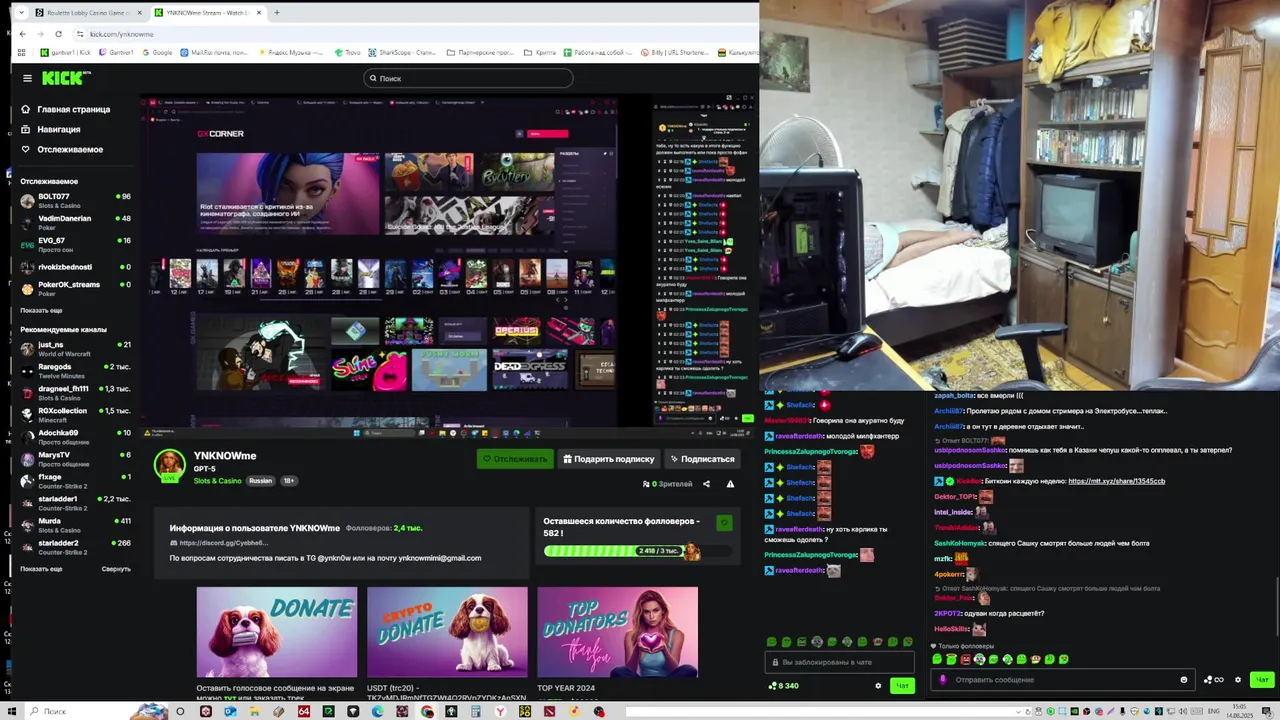1280x720 pixels.
Task: Click green Чат button in right chat
Action: tap(1262, 680)
